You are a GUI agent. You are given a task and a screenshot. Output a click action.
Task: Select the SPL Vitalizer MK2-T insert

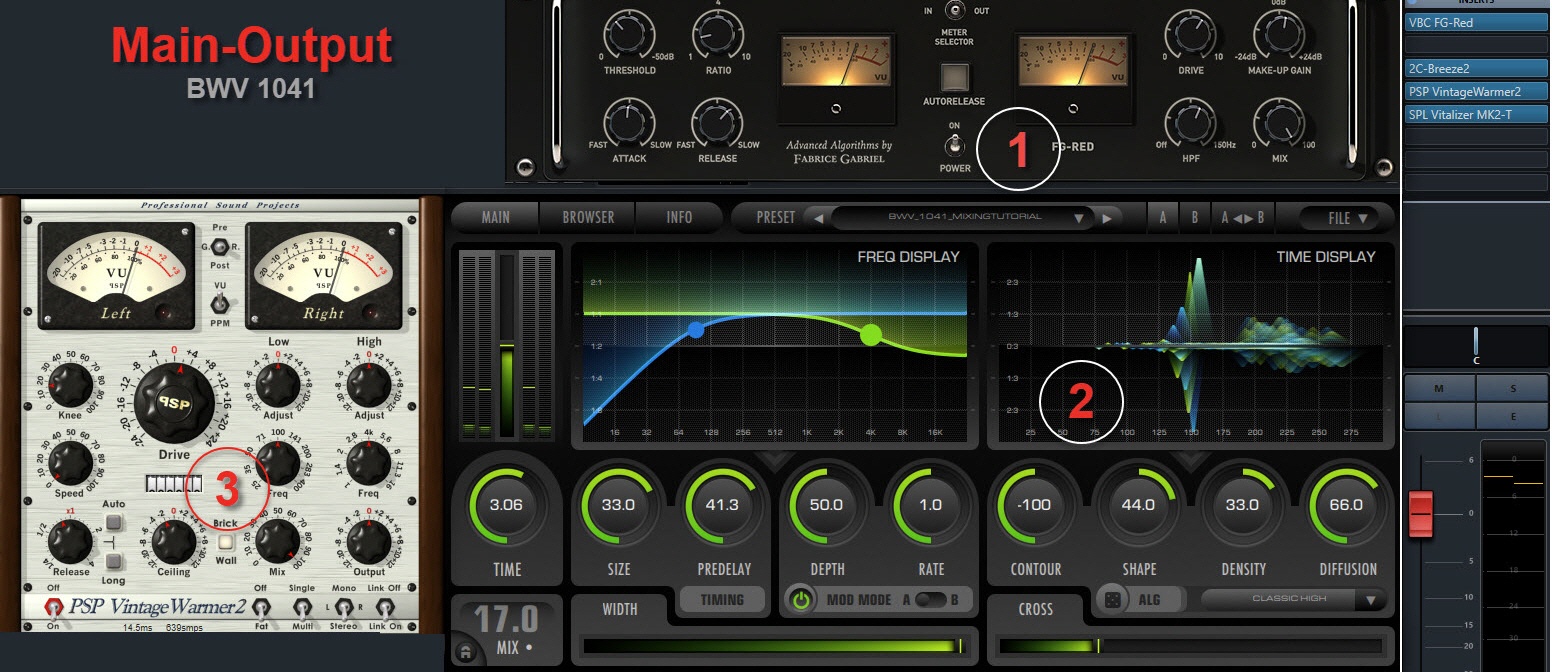1475,114
